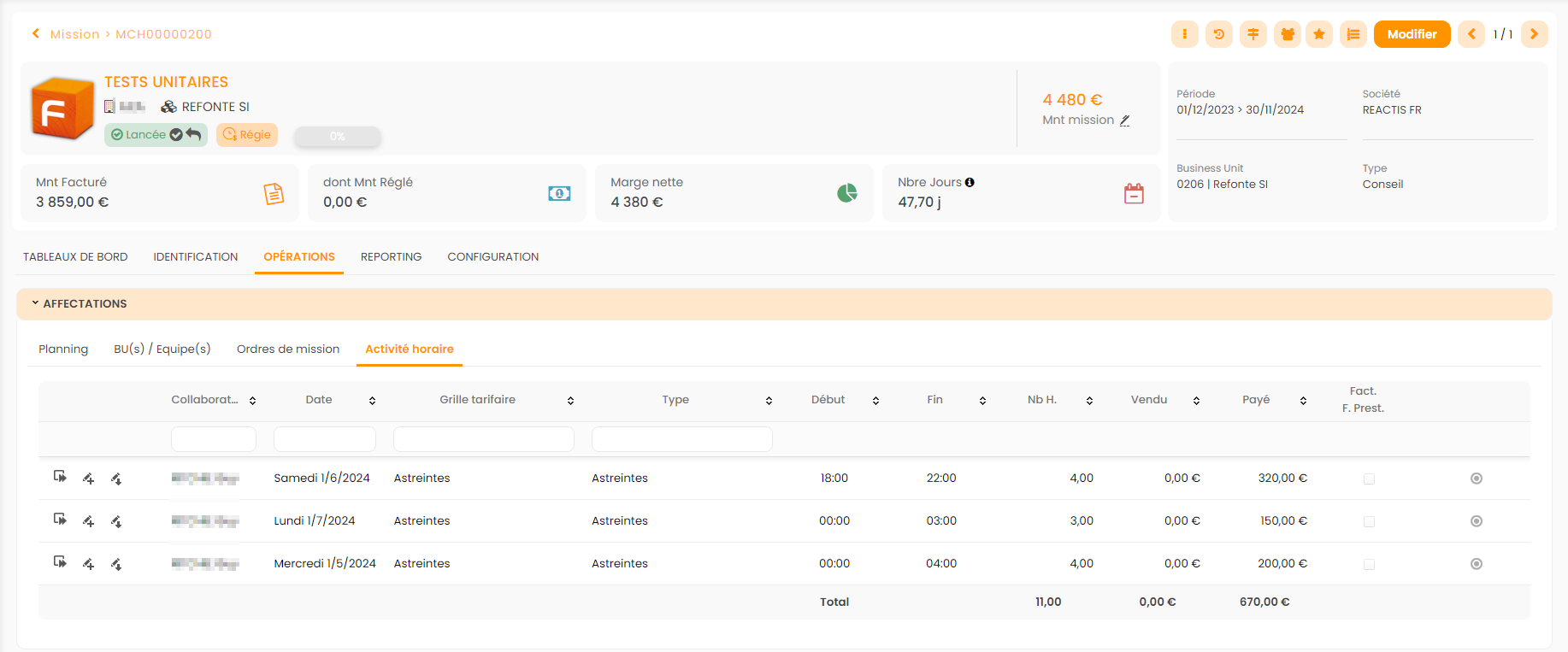This screenshot has height=652, width=1568.
Task: Click the signpost icon in top toolbar
Action: [x=1253, y=34]
